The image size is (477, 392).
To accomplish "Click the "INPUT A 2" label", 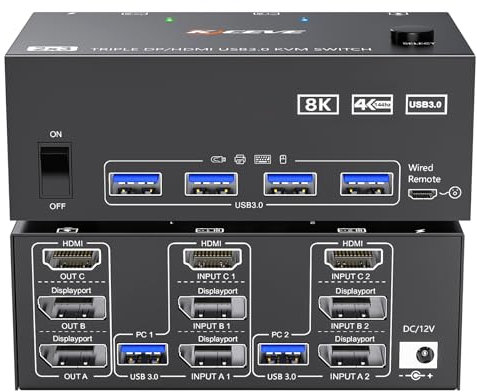I will [350, 377].
